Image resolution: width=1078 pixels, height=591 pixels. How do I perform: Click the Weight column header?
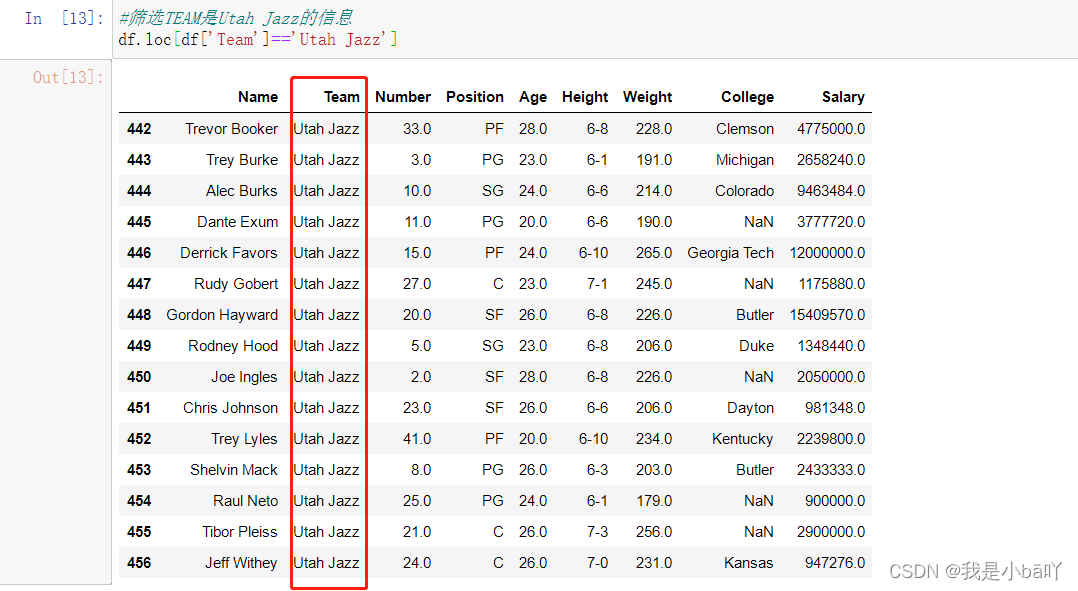pos(648,97)
